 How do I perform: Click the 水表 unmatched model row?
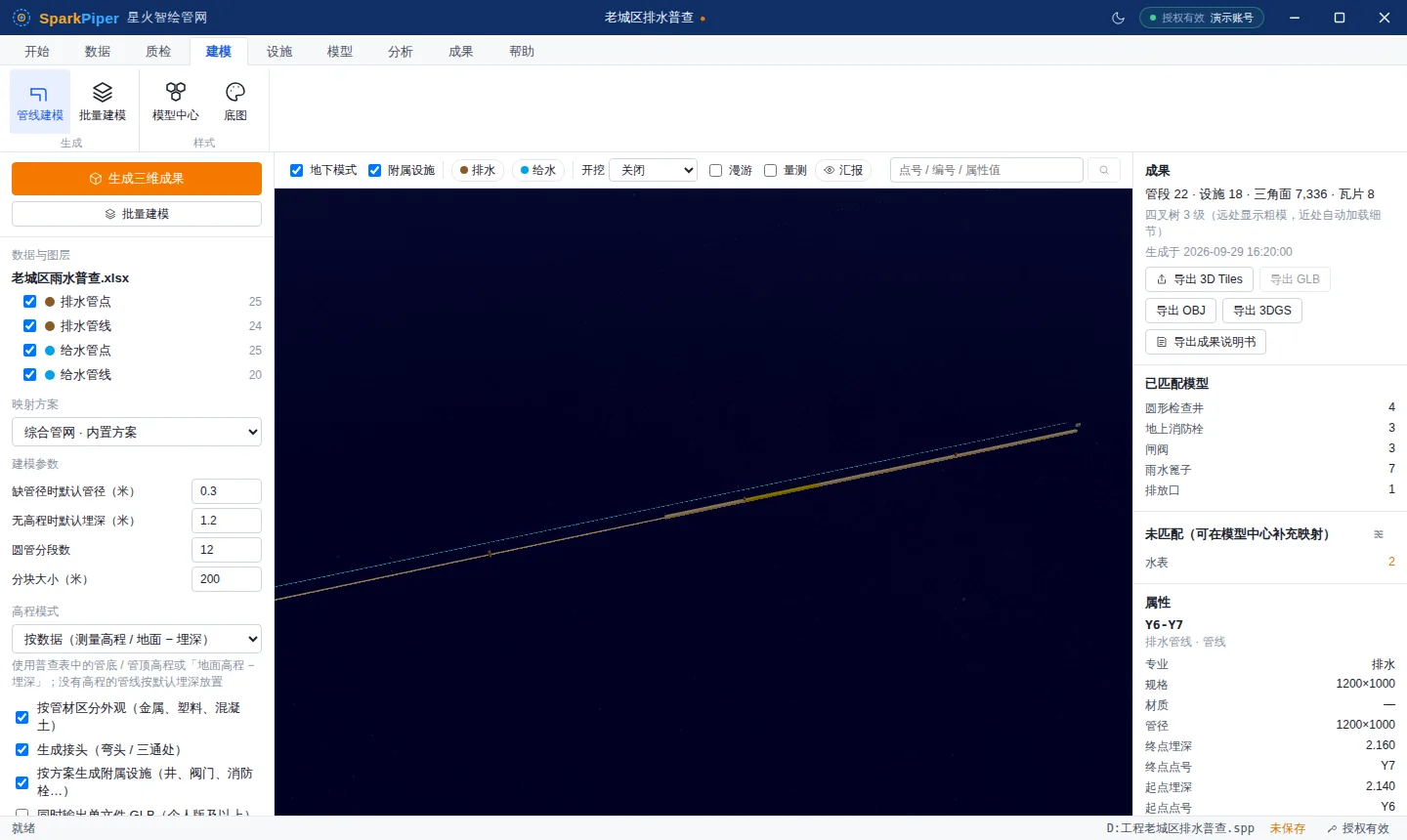pyautogui.click(x=1270, y=563)
